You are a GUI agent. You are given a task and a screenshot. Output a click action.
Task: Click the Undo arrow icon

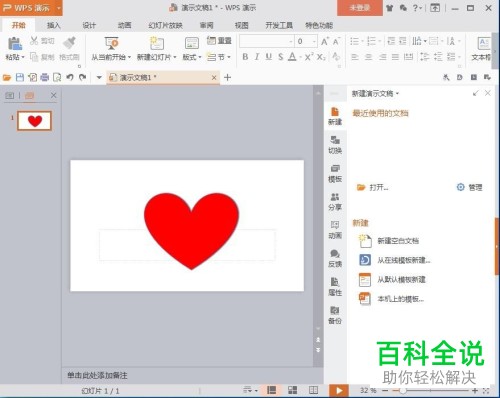click(x=70, y=78)
